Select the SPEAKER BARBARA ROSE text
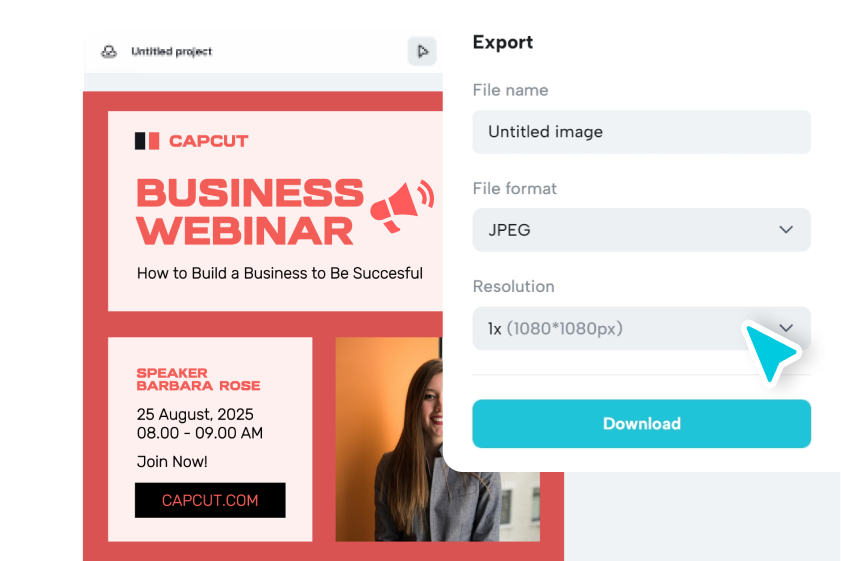Screen dimensions: 841x561 click(198, 379)
